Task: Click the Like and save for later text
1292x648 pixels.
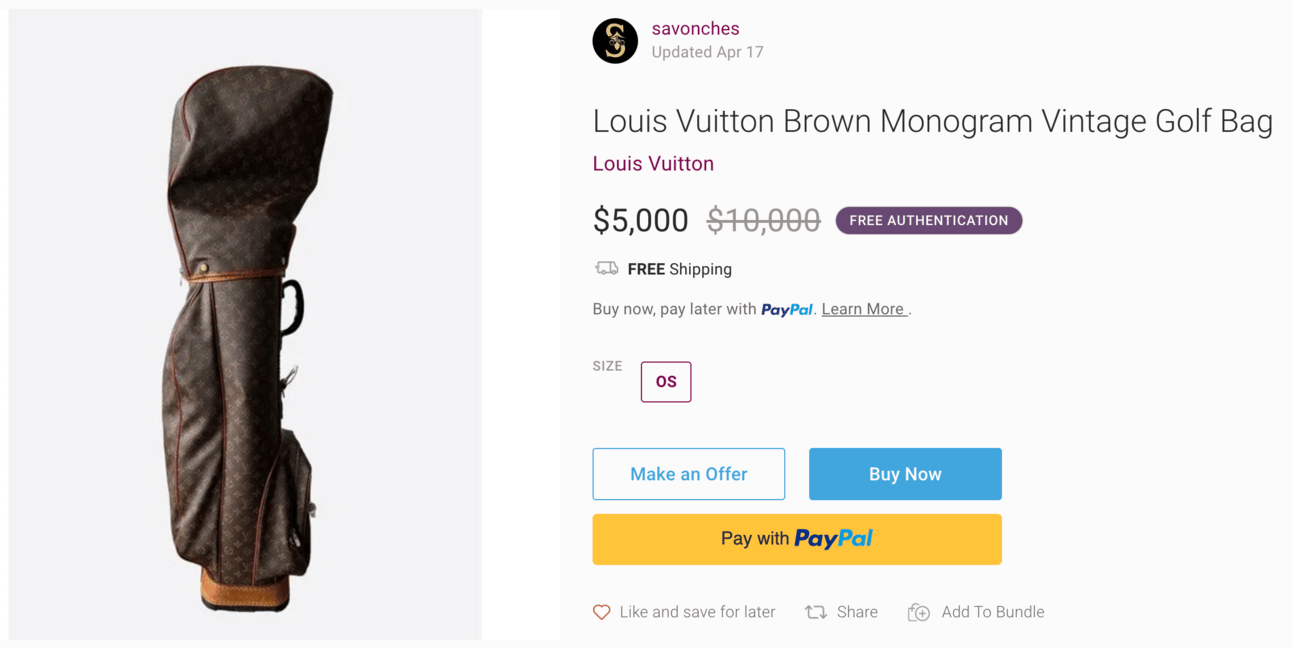Action: pyautogui.click(x=697, y=612)
